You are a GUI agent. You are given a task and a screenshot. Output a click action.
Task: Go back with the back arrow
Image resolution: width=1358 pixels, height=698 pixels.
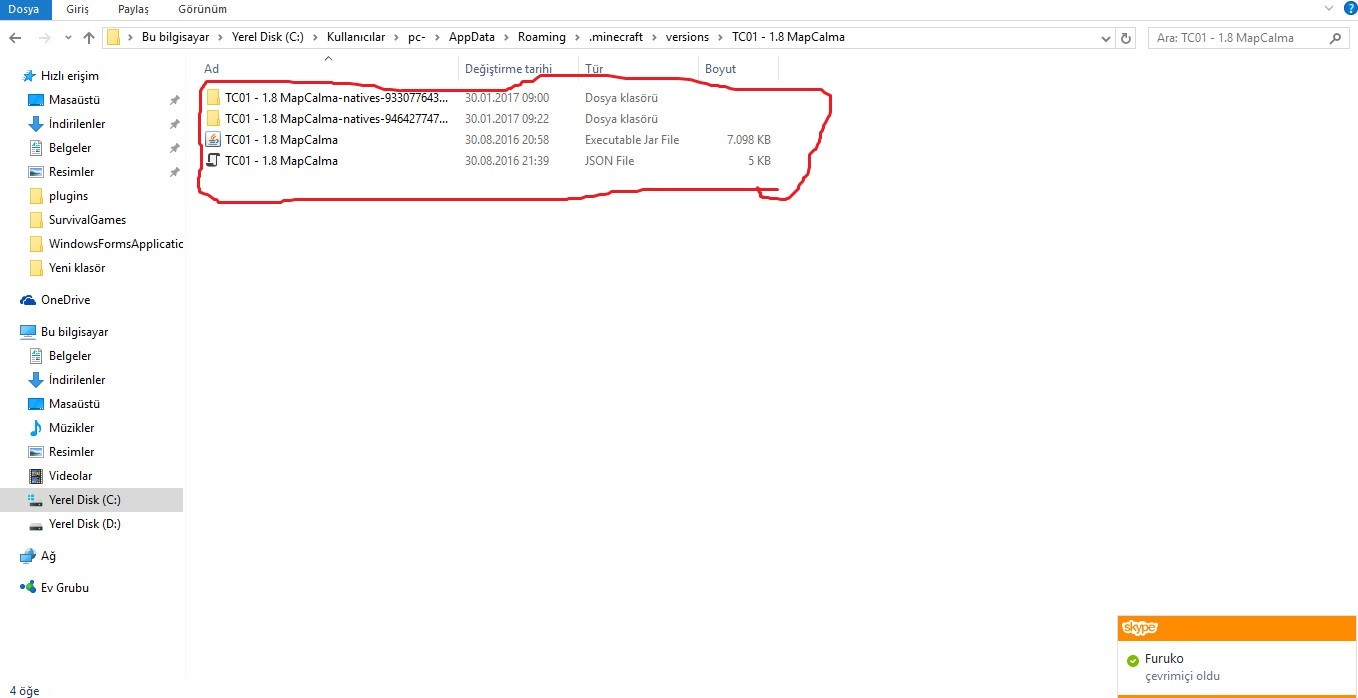(x=15, y=38)
